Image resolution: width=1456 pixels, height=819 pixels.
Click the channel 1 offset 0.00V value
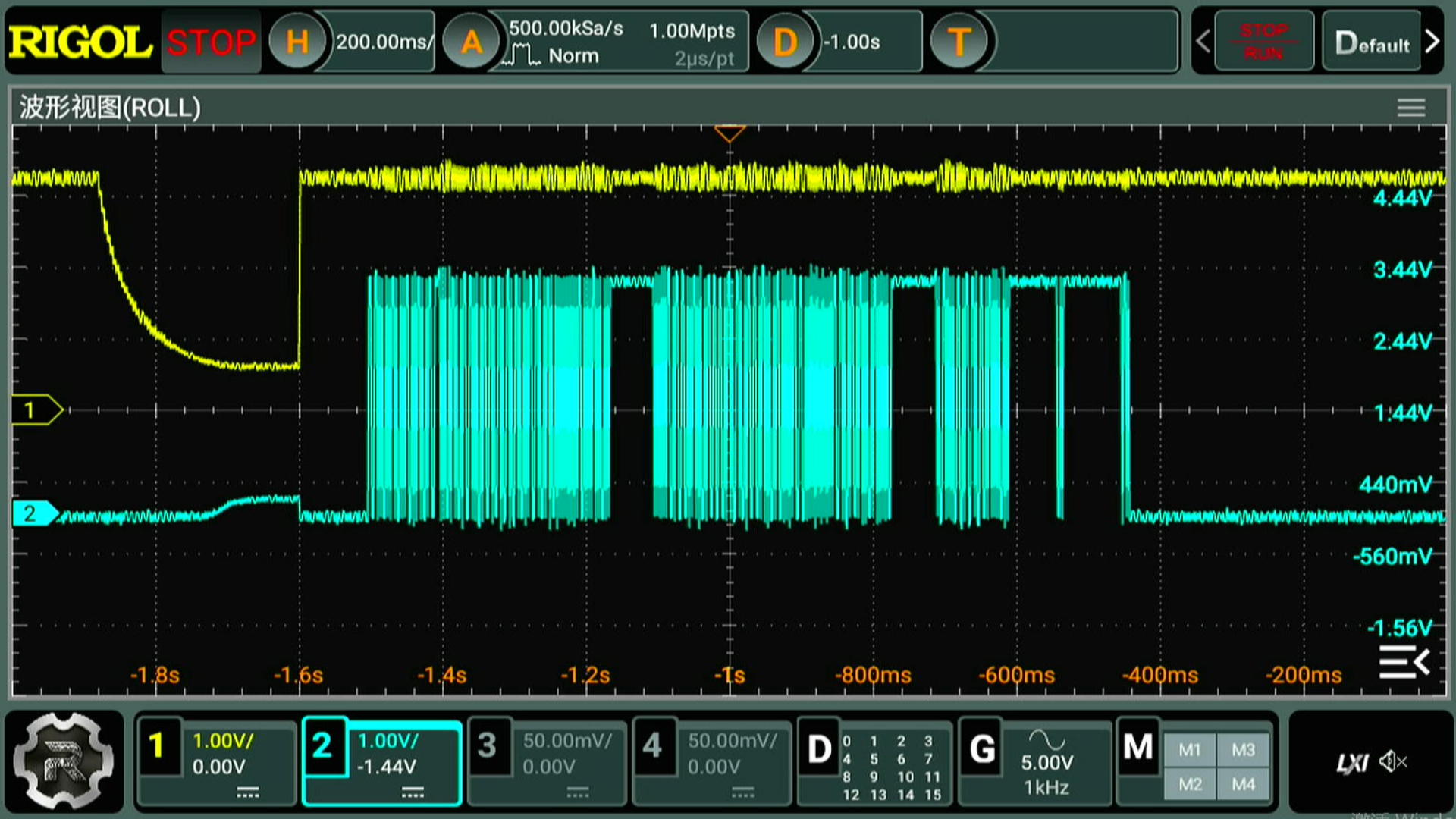click(x=218, y=767)
